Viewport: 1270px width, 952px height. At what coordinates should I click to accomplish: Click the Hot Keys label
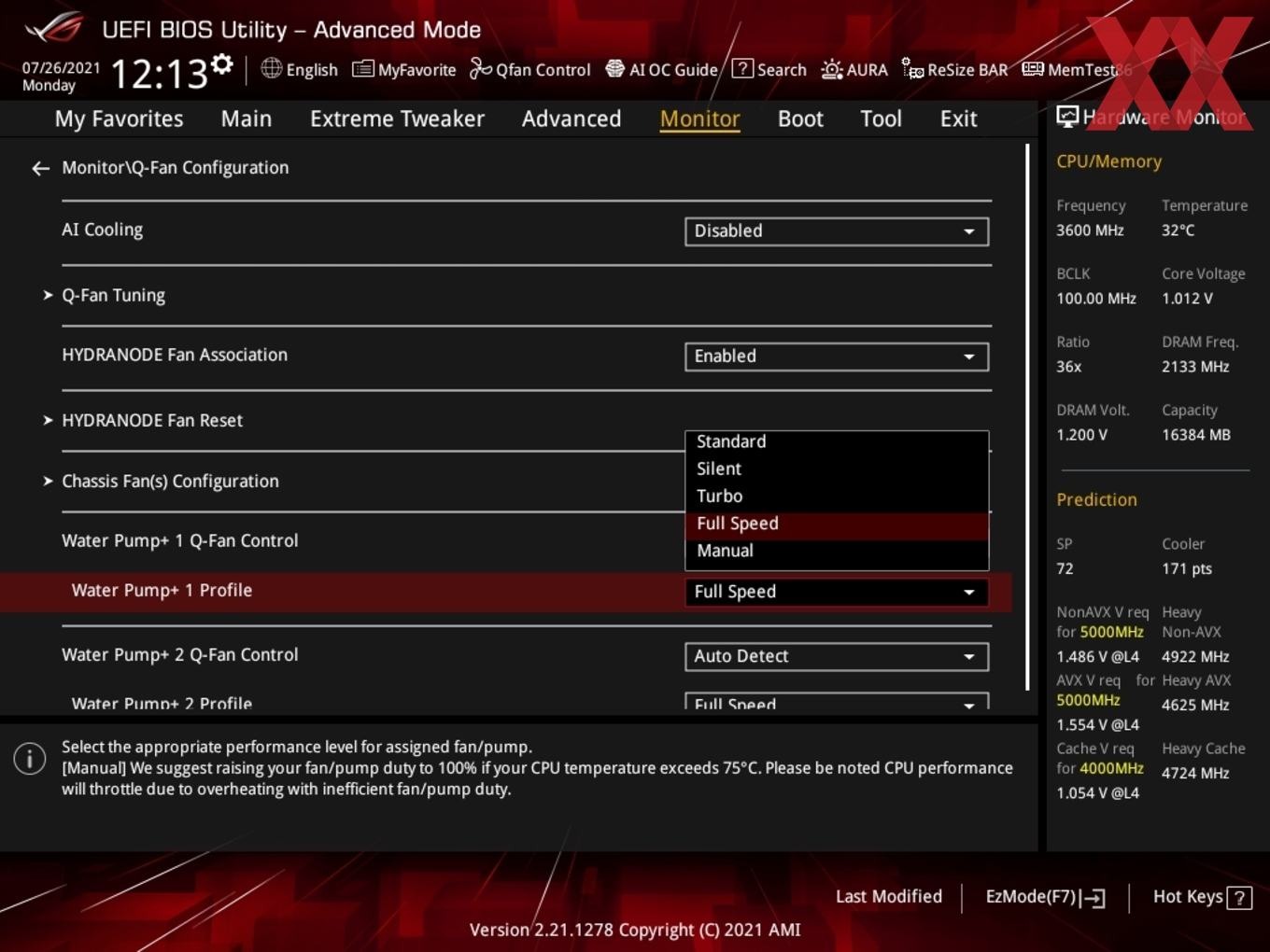[x=1188, y=897]
